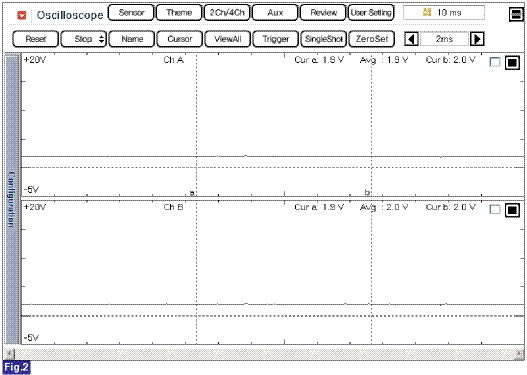Click the filled square icon for Ch A
This screenshot has height=375, width=527.
512,62
